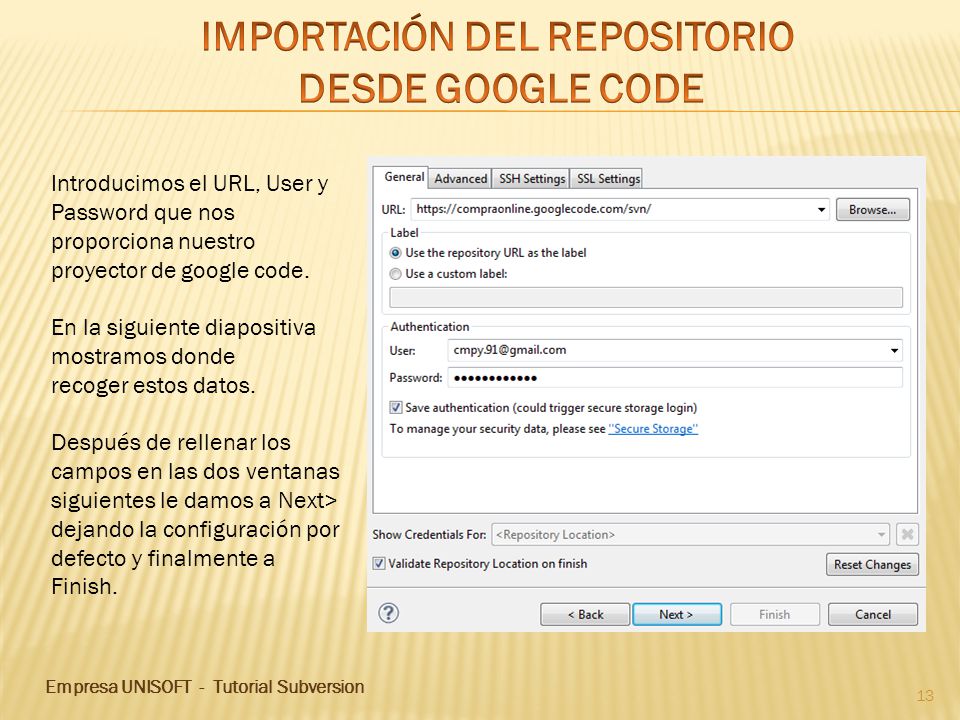The image size is (960, 720).
Task: Click the slide number 13
Action: point(925,696)
